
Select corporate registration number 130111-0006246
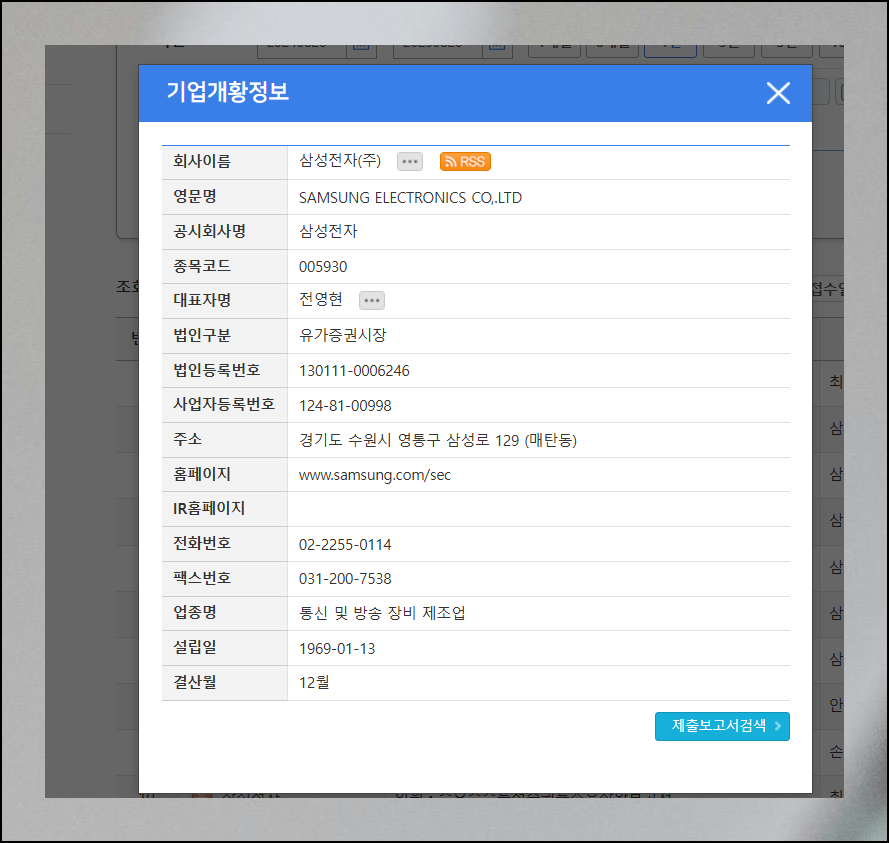tap(354, 371)
